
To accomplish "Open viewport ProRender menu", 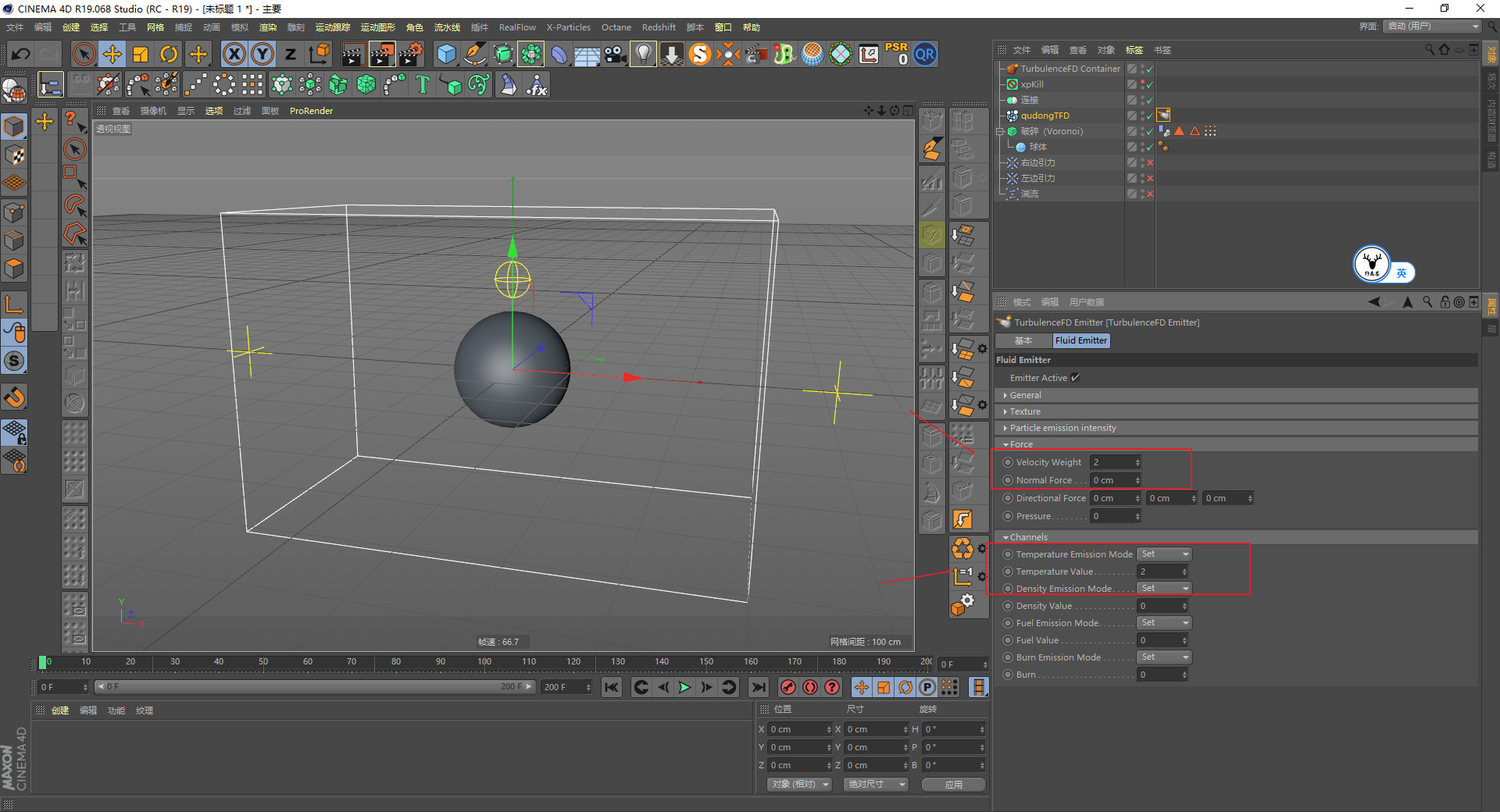I will (311, 111).
